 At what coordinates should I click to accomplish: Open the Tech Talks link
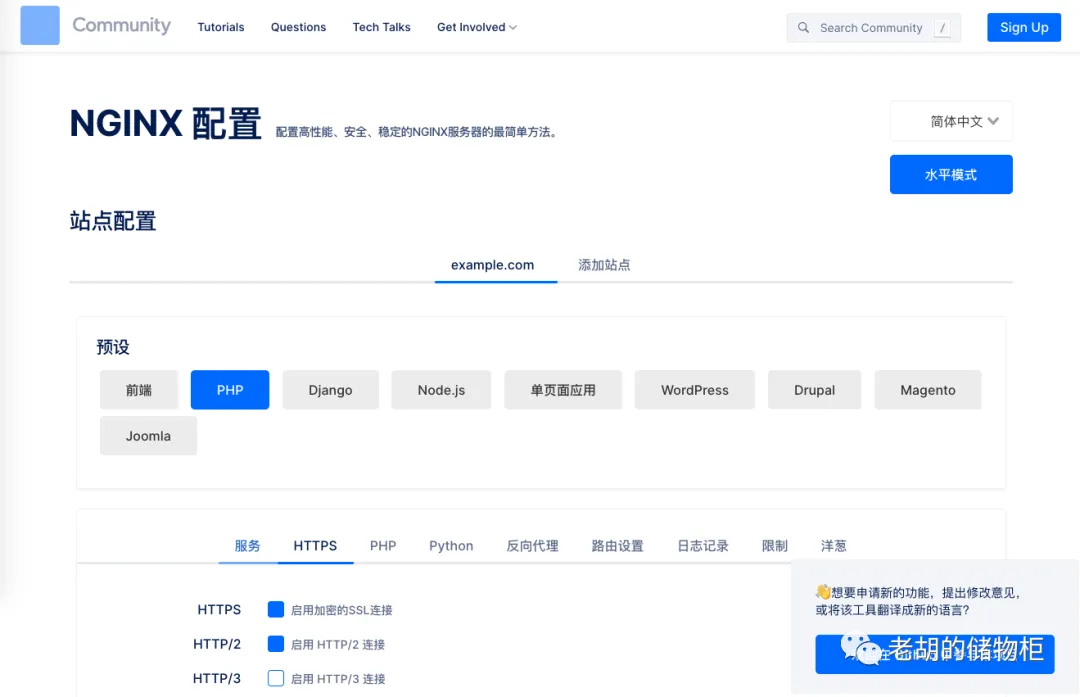coord(382,27)
